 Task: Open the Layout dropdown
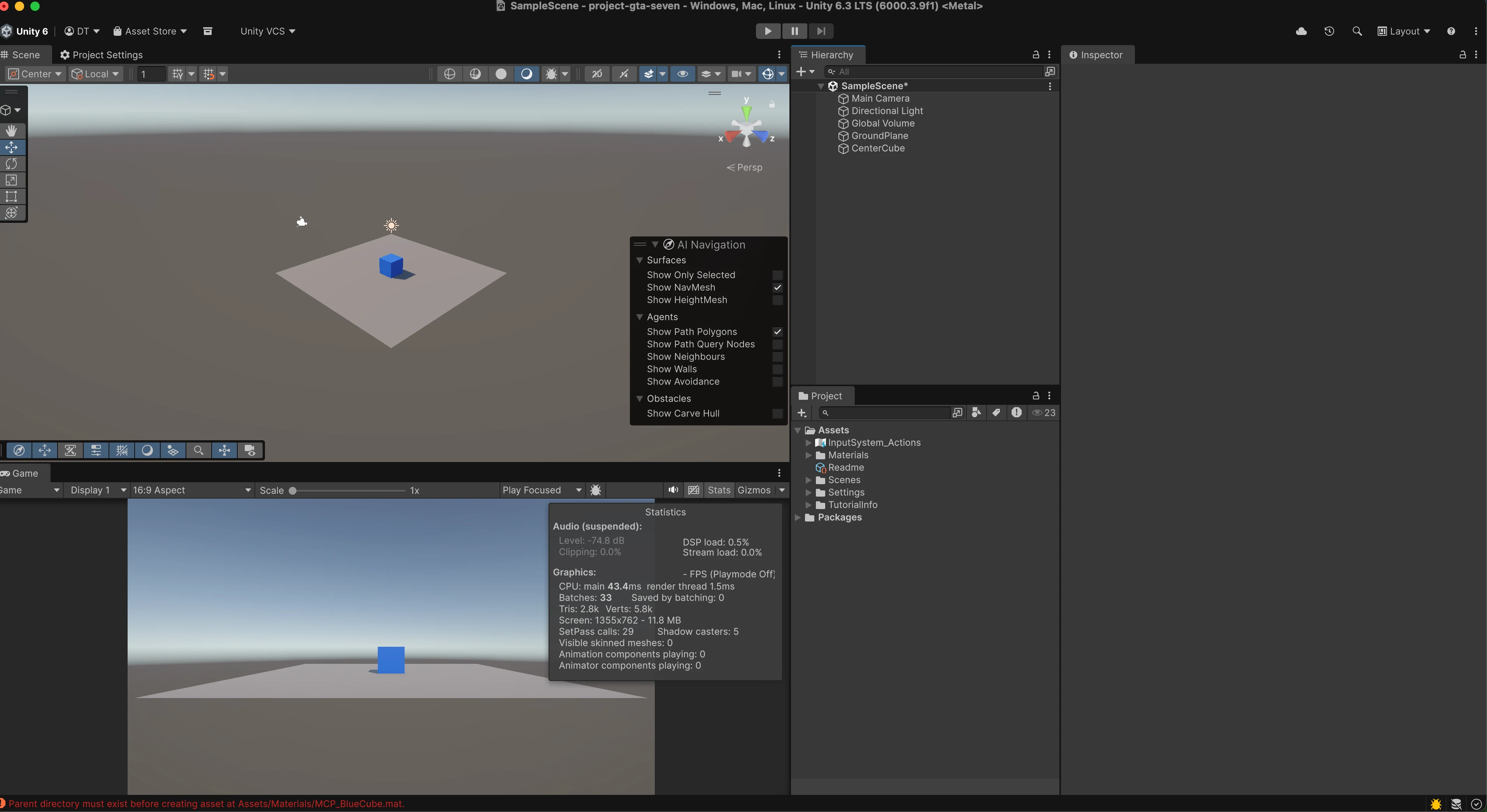pyautogui.click(x=1404, y=31)
